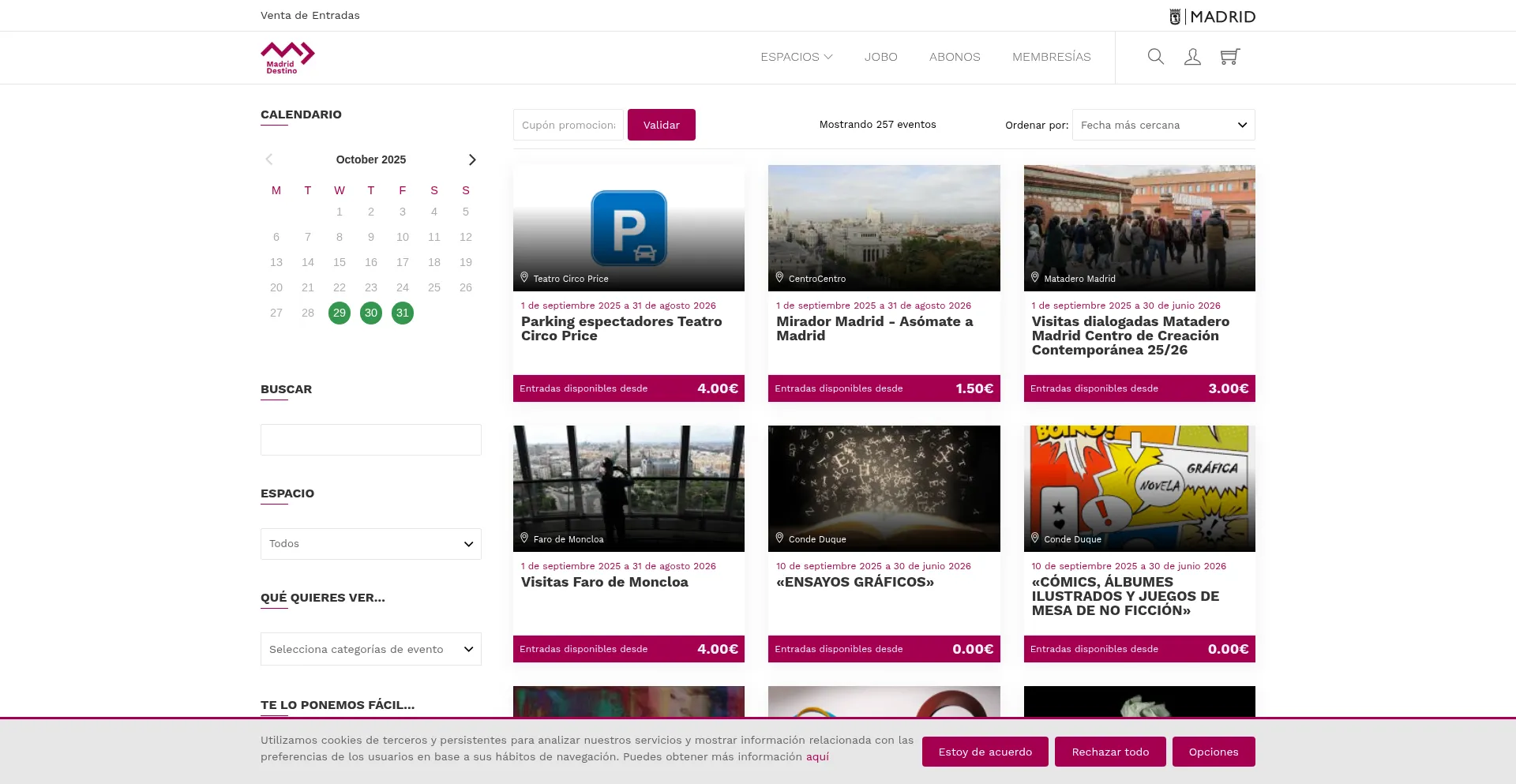Open the Mirador Madrid event thumbnail
Screen dimensions: 1516x784
[884, 227]
